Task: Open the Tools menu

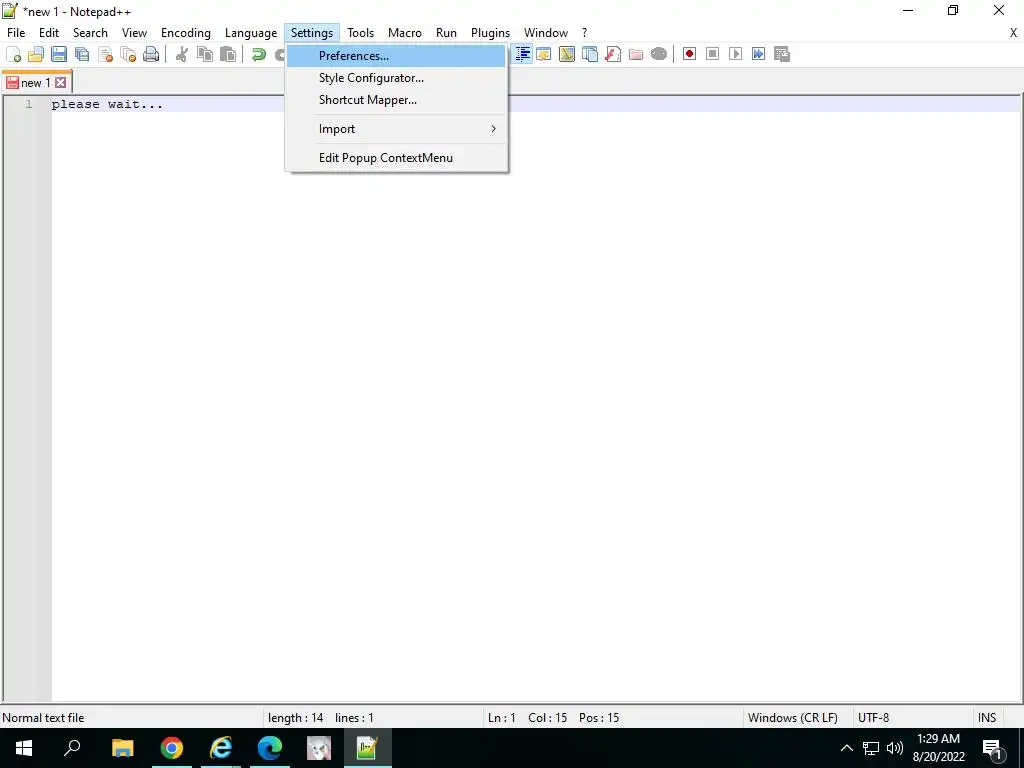Action: pyautogui.click(x=360, y=33)
